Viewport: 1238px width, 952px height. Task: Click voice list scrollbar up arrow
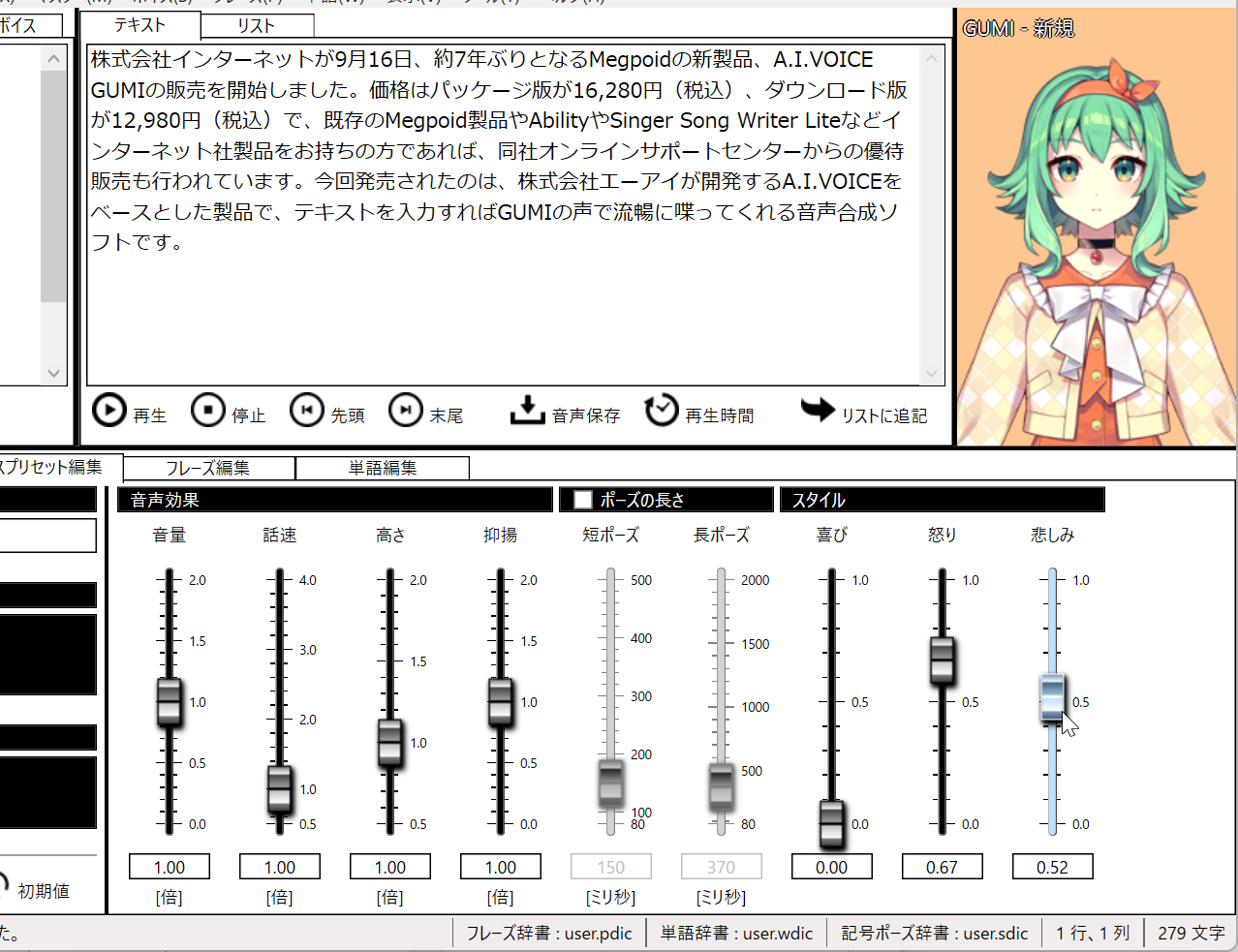click(x=53, y=58)
